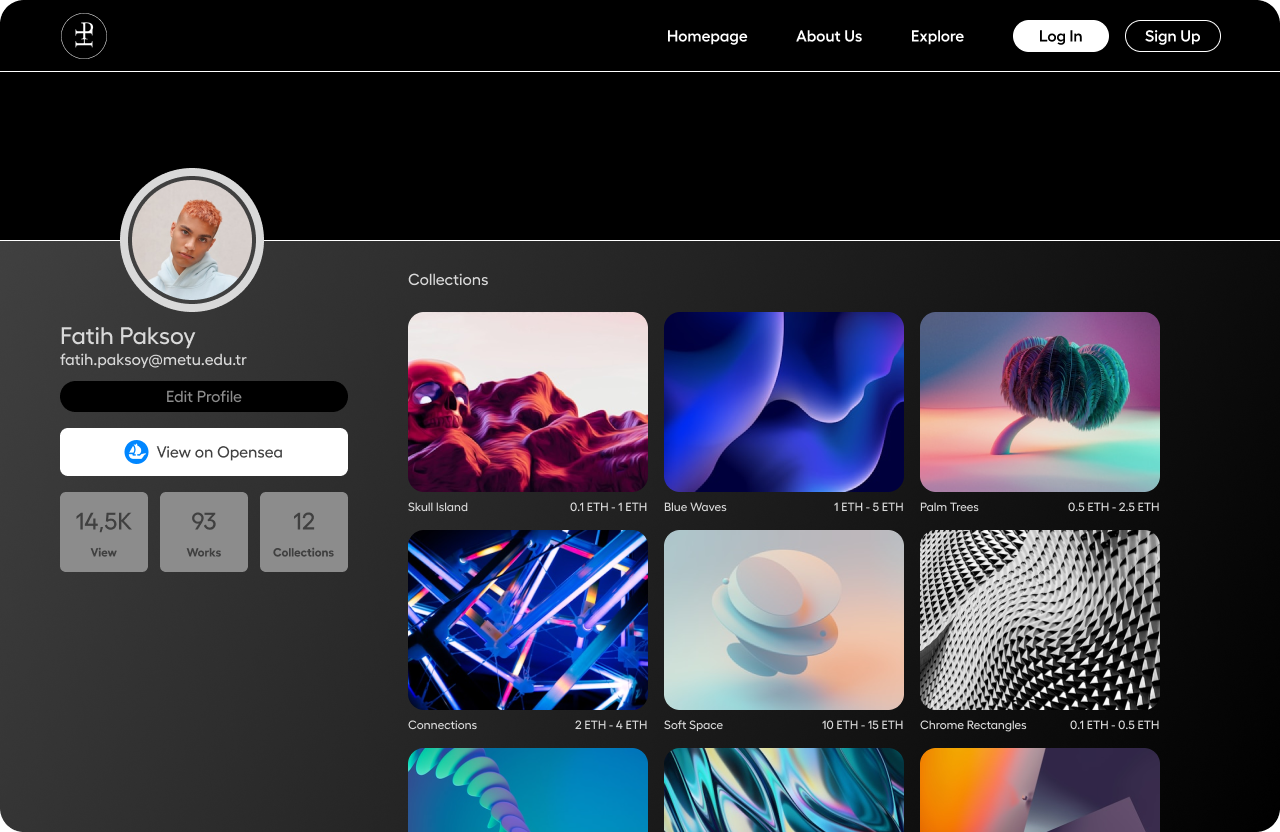Click price range 10 ETH - 15 ETH
Image resolution: width=1280 pixels, height=832 pixels.
pyautogui.click(x=863, y=725)
